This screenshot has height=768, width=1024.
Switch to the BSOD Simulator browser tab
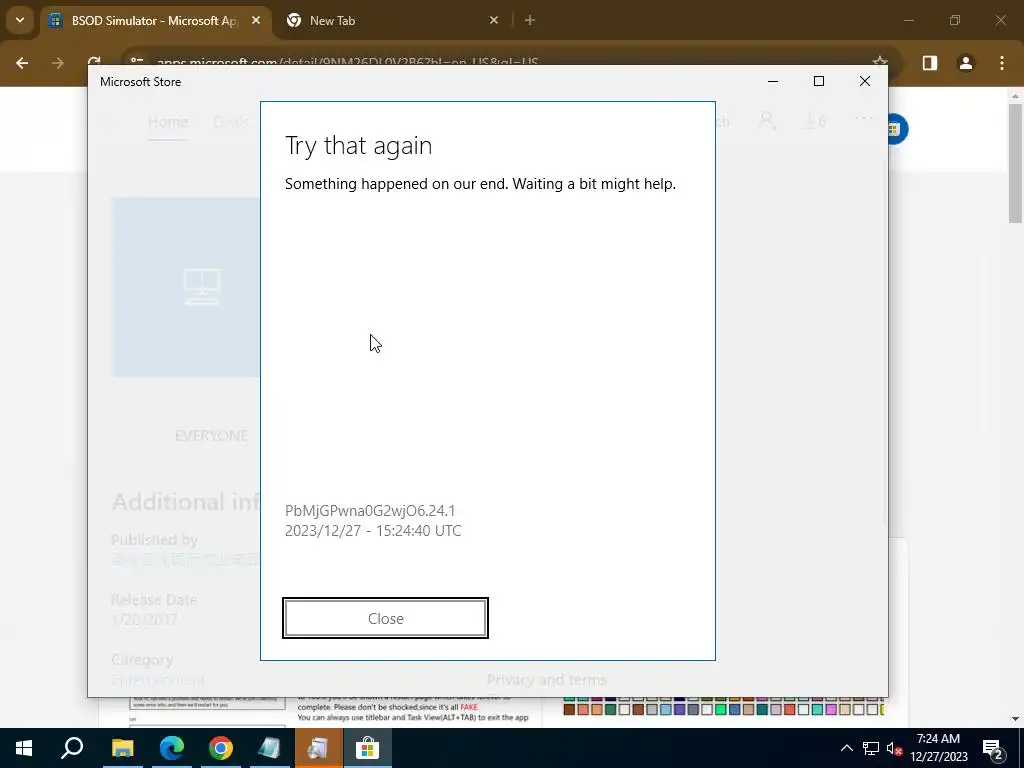coord(155,20)
